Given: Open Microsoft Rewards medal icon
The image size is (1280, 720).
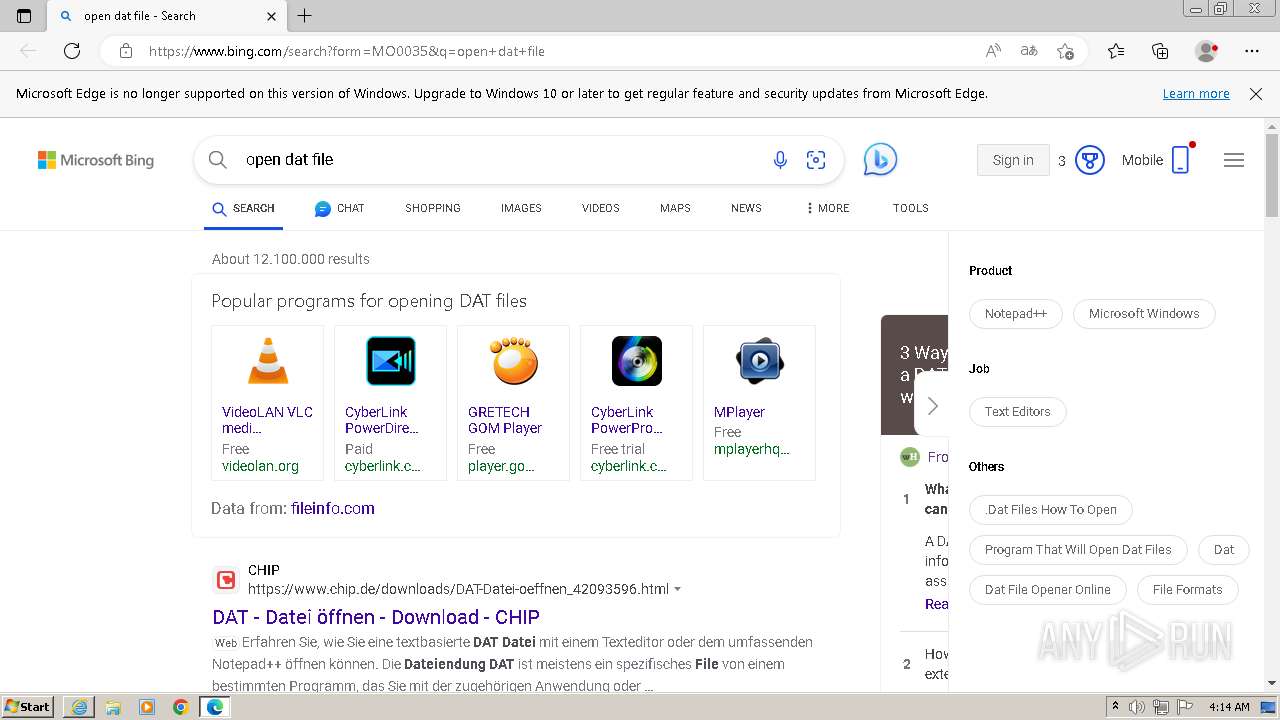Looking at the screenshot, I should (1089, 160).
